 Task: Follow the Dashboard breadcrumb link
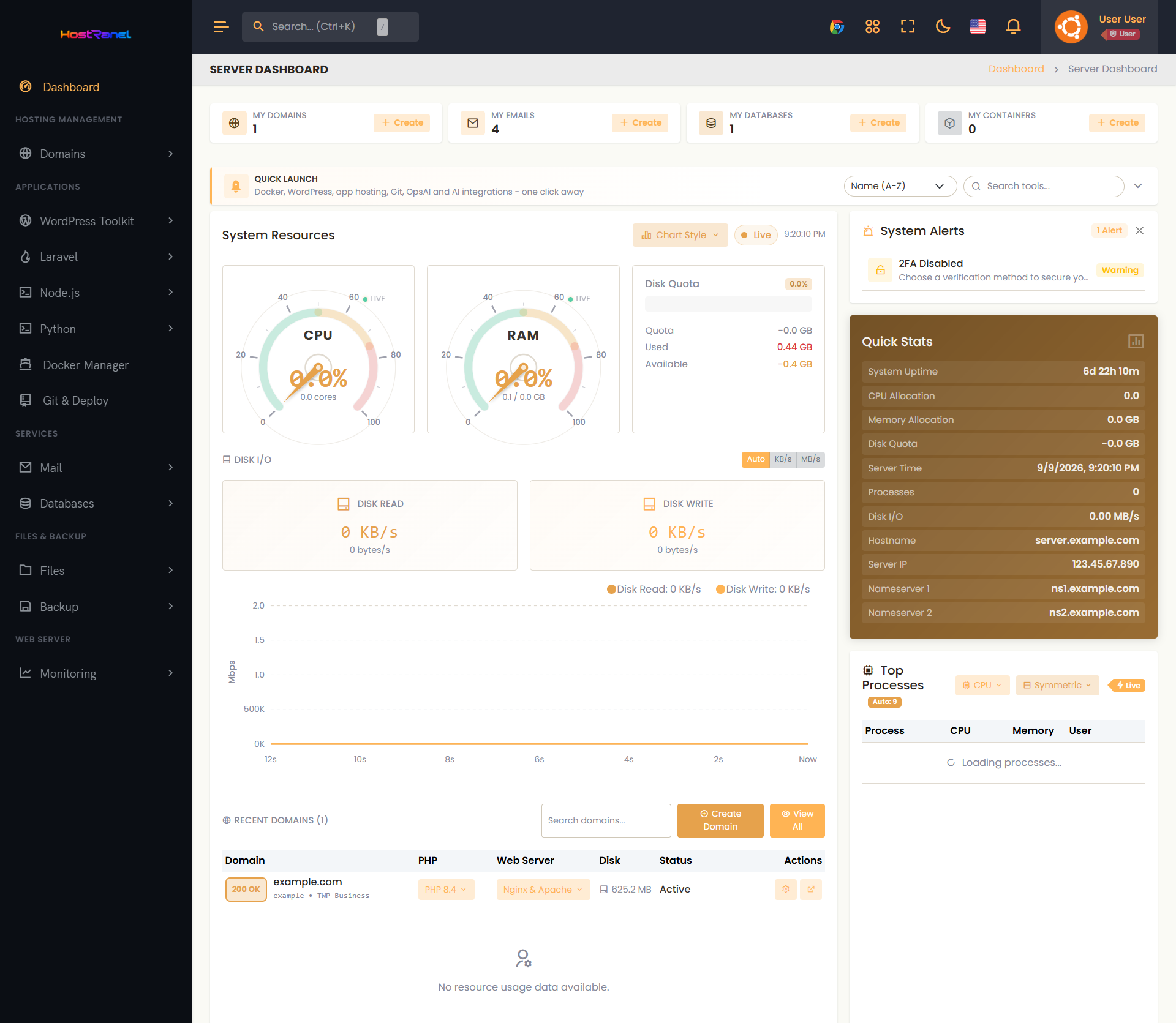point(1016,69)
